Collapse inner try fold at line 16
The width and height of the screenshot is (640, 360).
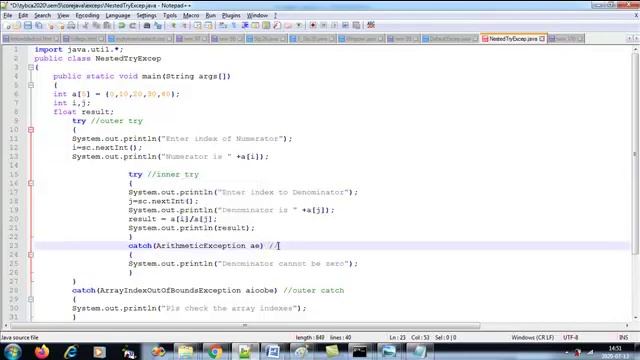(31, 183)
